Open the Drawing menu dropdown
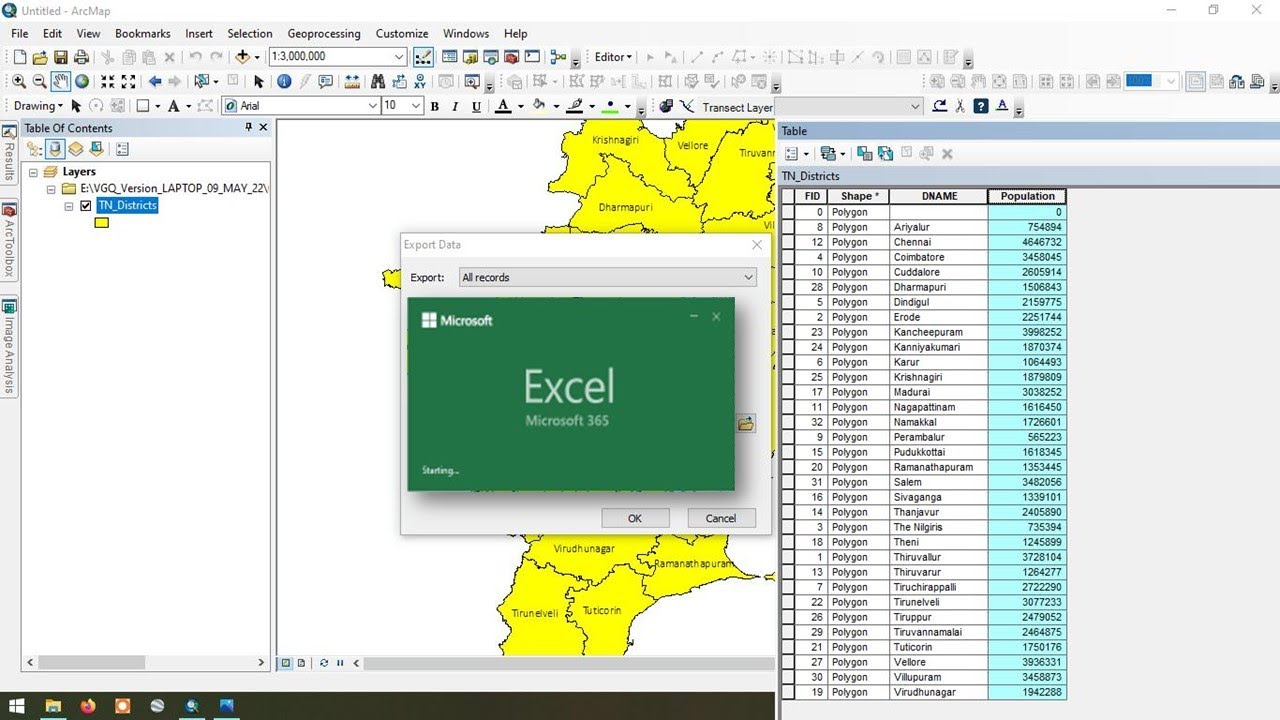This screenshot has width=1280, height=720. click(x=38, y=106)
